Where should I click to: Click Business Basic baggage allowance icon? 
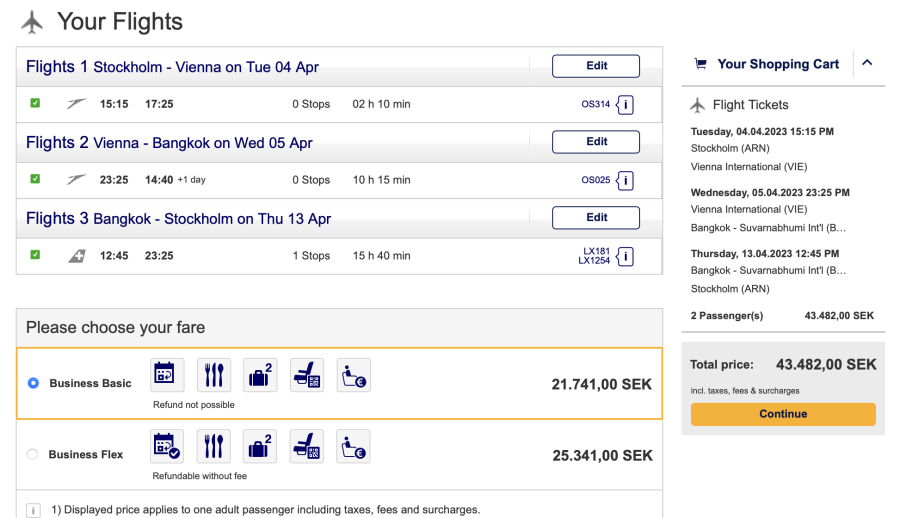pos(260,375)
